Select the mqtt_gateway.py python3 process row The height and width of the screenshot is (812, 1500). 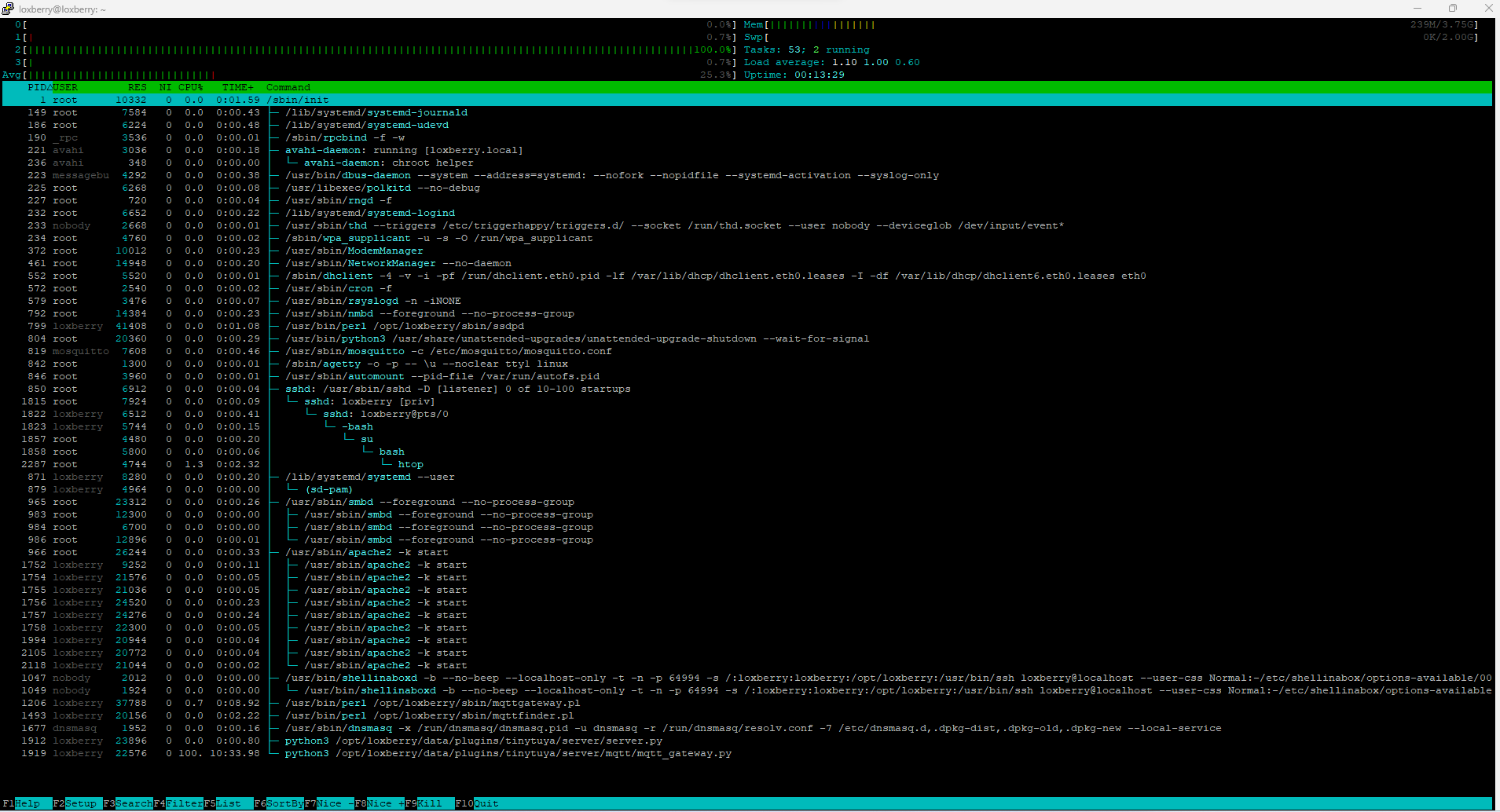tap(507, 753)
